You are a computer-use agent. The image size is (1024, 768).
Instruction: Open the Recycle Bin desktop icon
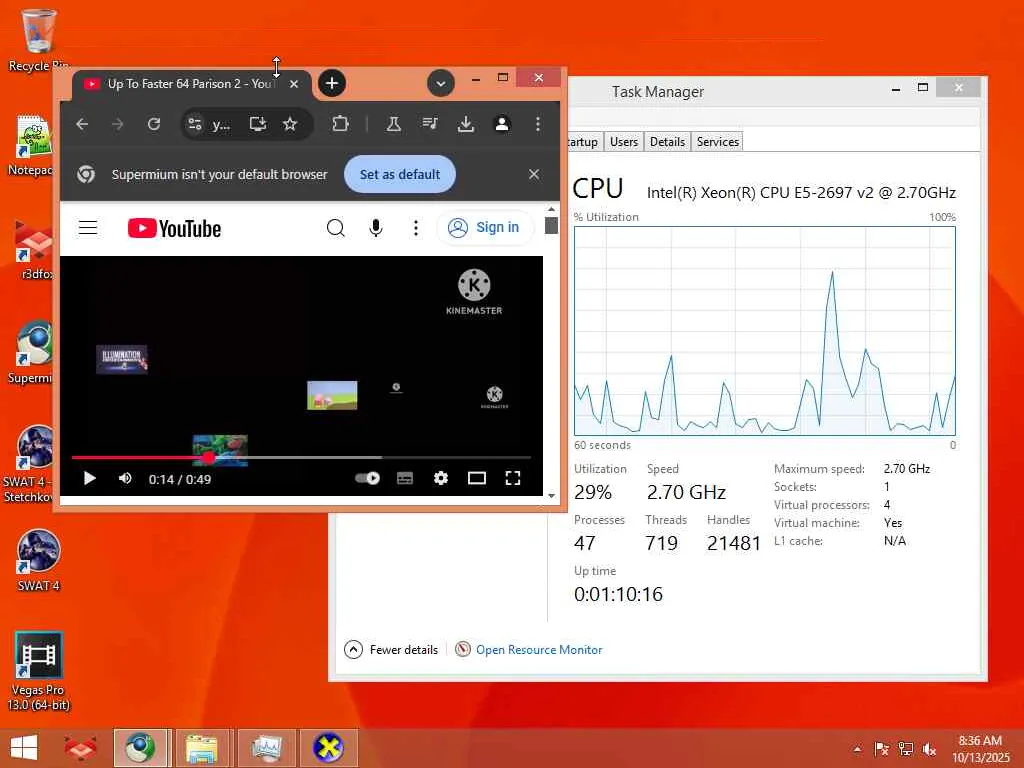(37, 40)
